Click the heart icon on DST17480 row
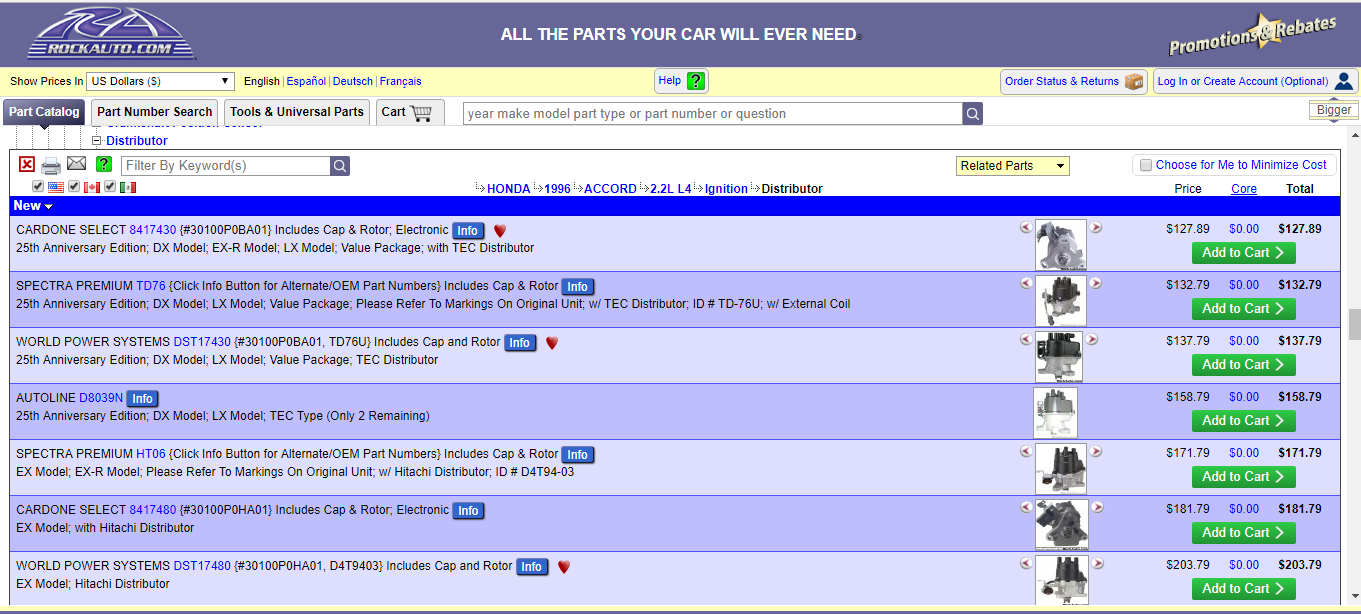 coord(564,567)
